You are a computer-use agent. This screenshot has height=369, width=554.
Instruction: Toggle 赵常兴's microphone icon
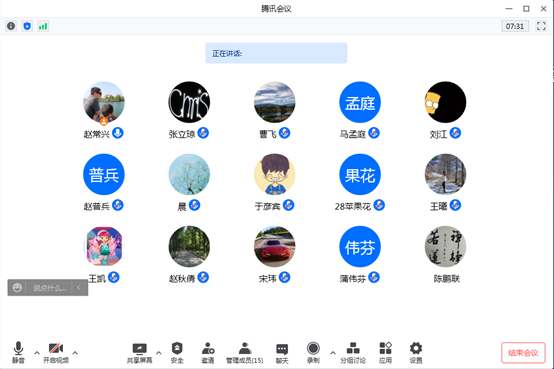tap(118, 133)
